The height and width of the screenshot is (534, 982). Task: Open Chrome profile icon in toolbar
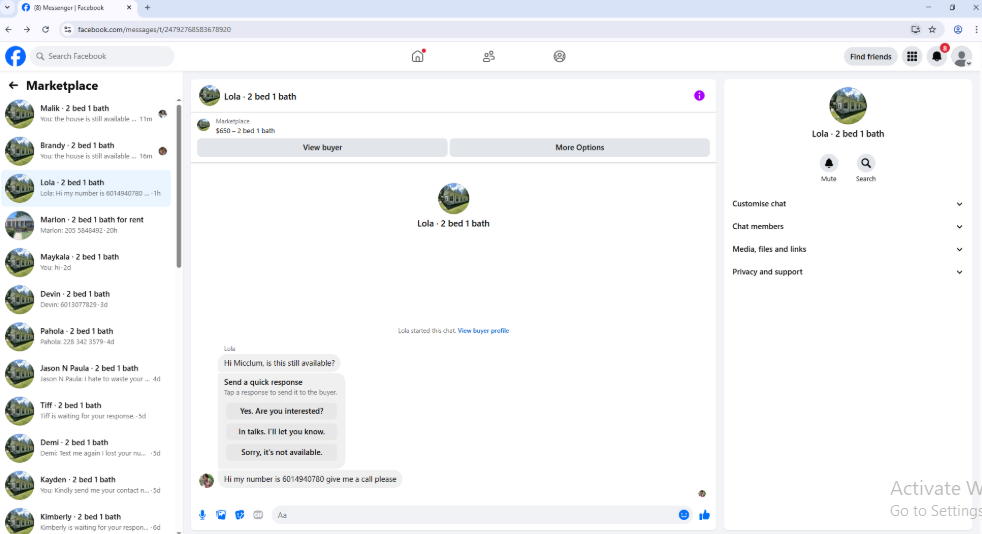pos(958,29)
